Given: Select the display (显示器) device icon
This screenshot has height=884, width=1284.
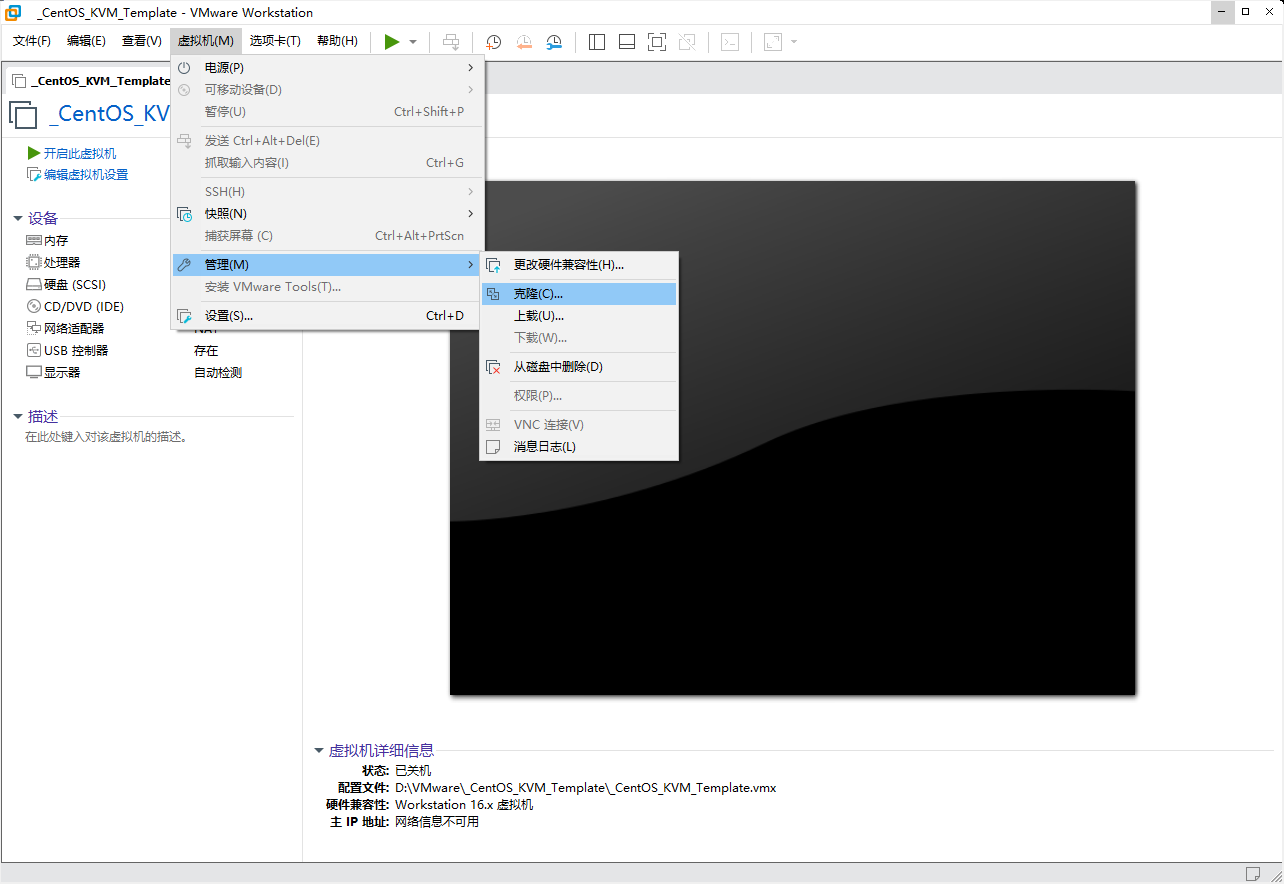Looking at the screenshot, I should pyautogui.click(x=34, y=372).
